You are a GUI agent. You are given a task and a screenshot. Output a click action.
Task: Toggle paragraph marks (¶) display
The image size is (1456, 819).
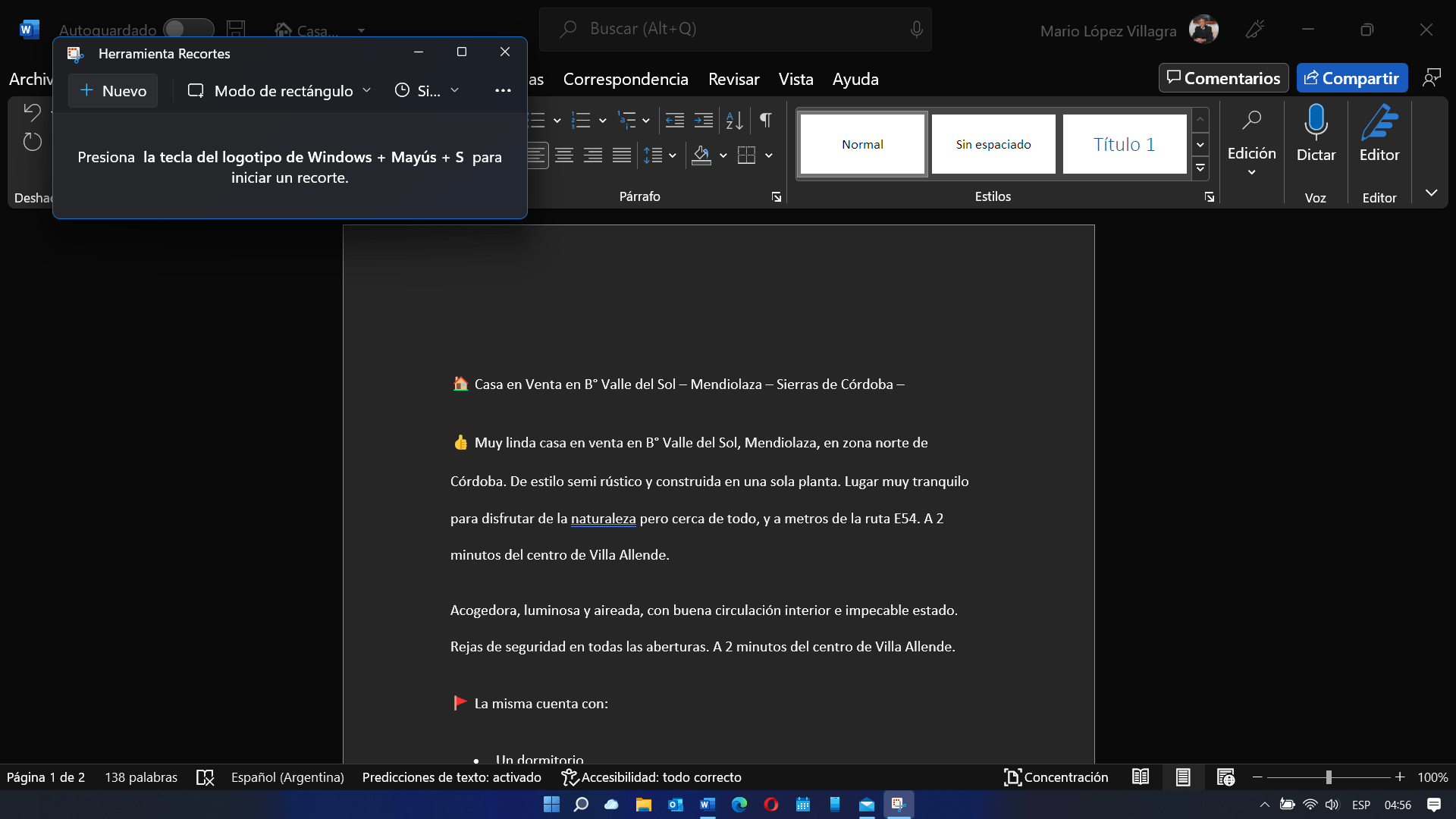tap(766, 120)
